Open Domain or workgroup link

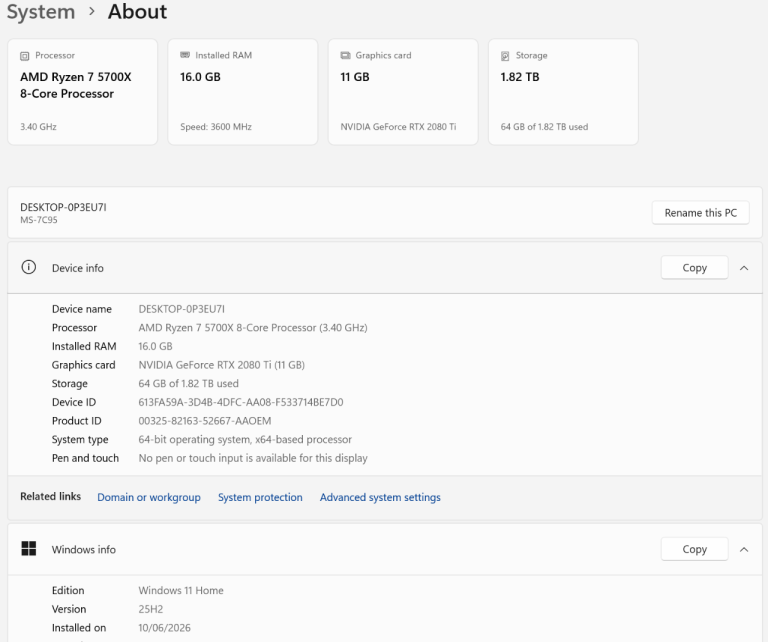tap(149, 497)
